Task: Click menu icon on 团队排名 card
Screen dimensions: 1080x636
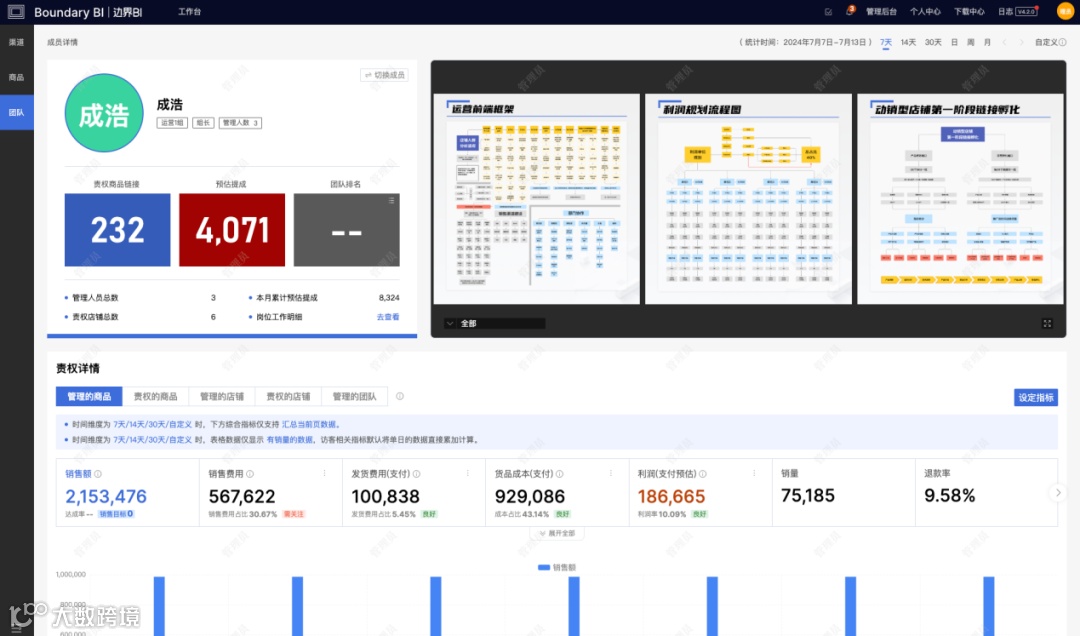Action: pyautogui.click(x=391, y=201)
